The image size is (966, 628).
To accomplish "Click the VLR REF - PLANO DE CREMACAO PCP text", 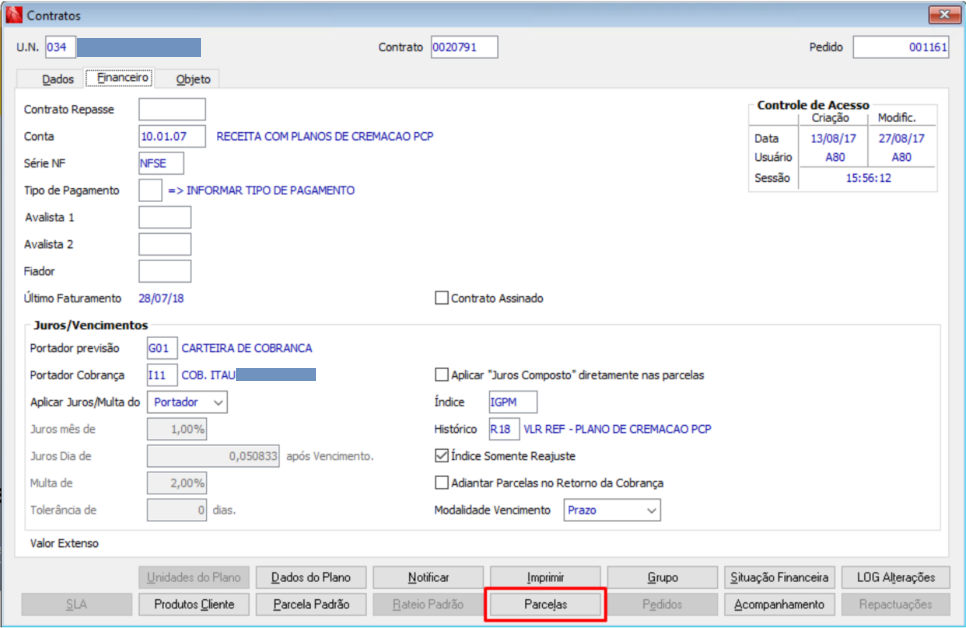I will [x=617, y=429].
